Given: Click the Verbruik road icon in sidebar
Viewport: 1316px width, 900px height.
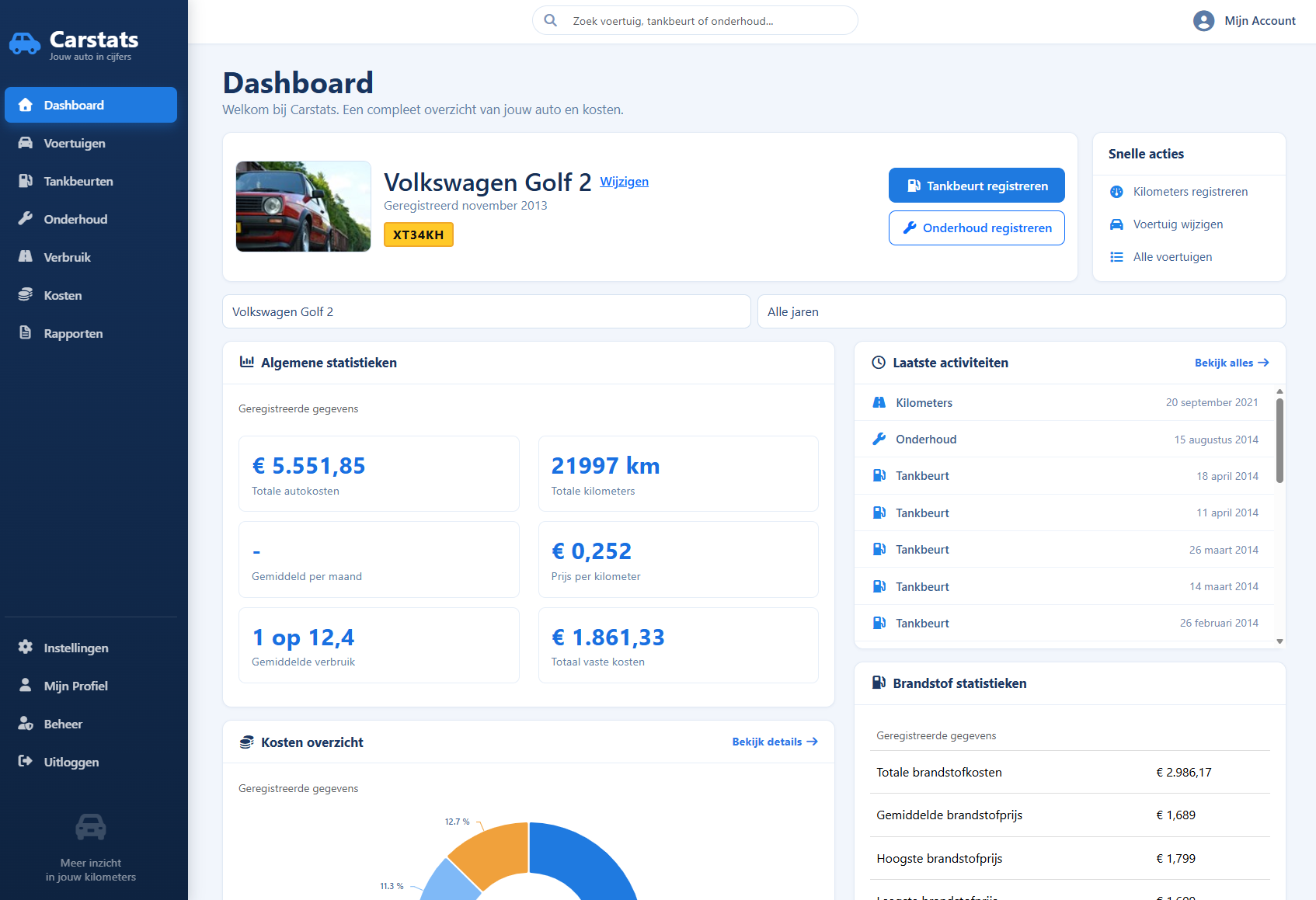Looking at the screenshot, I should pyautogui.click(x=26, y=257).
